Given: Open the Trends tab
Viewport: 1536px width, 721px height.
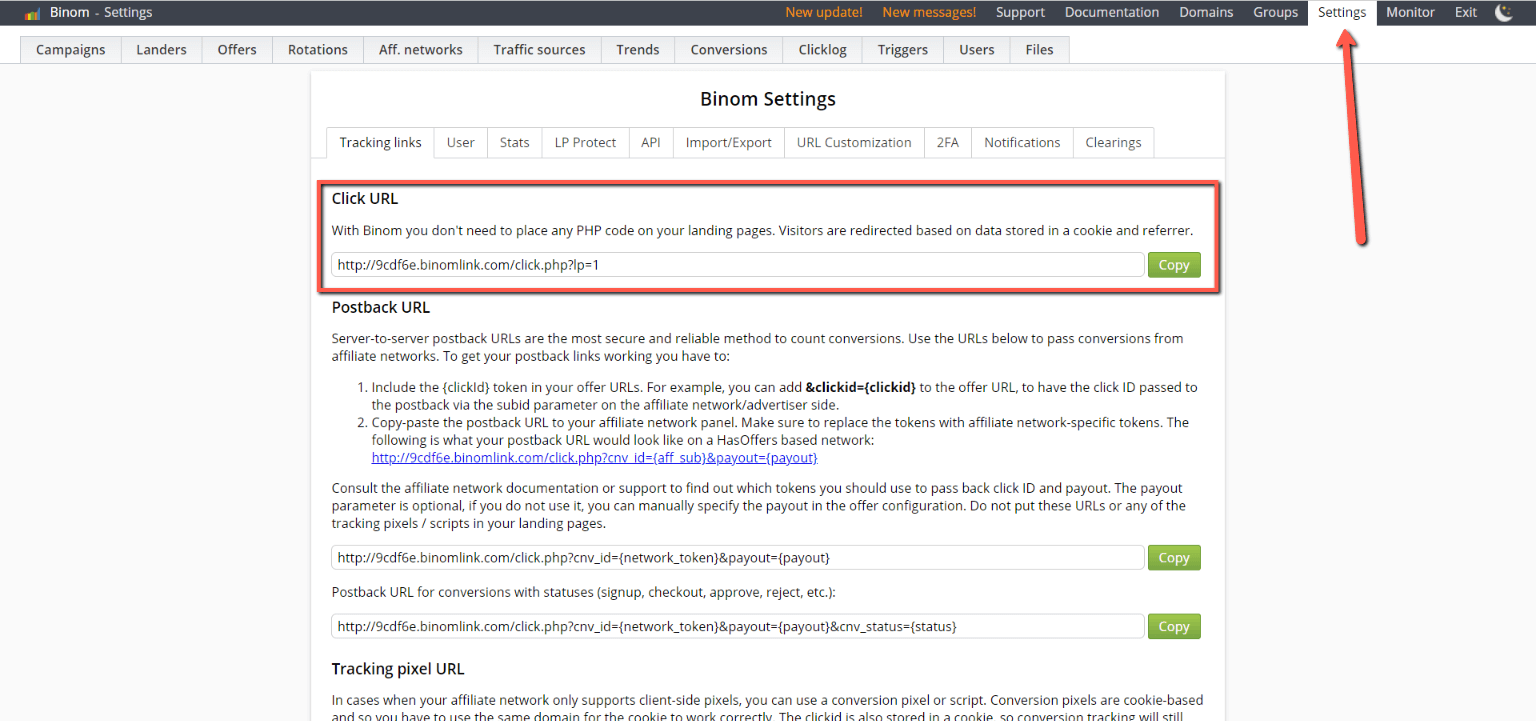Looking at the screenshot, I should pyautogui.click(x=638, y=50).
